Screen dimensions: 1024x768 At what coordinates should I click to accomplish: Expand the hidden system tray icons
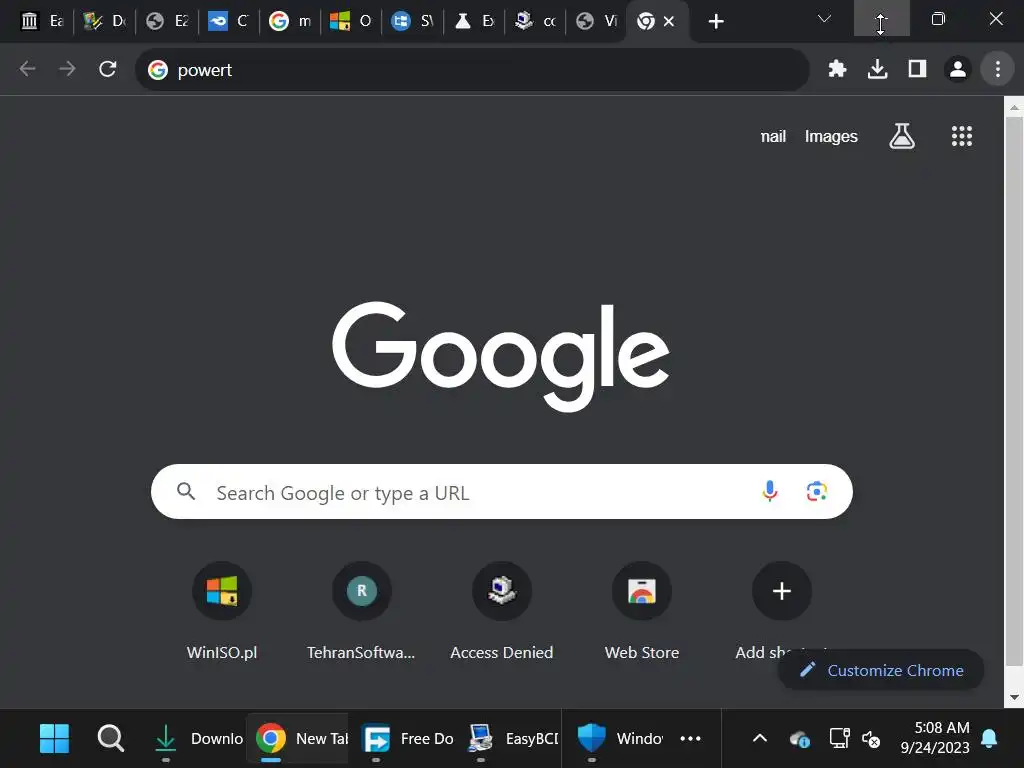tap(760, 739)
